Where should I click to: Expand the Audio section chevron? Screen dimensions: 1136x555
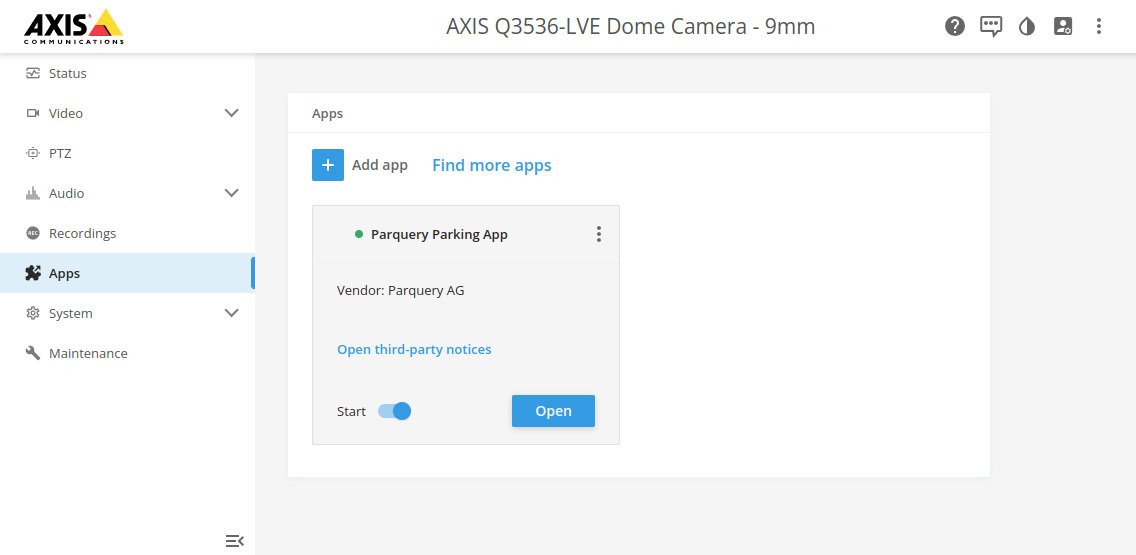coord(232,193)
